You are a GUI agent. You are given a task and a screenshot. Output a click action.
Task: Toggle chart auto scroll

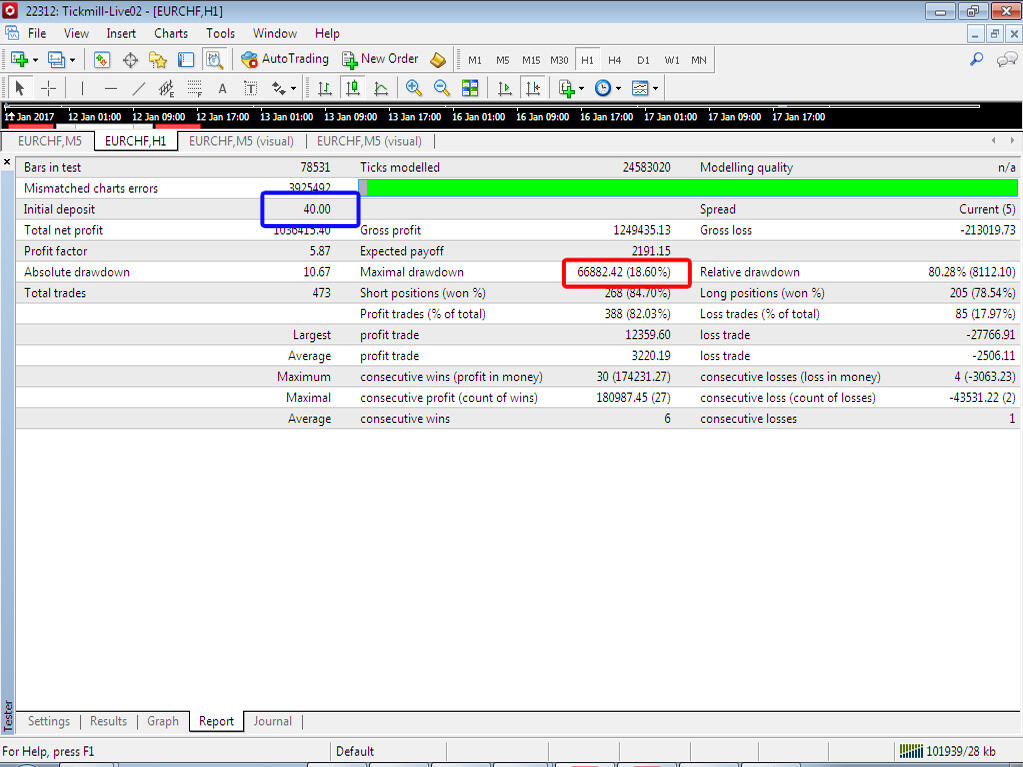tap(504, 88)
